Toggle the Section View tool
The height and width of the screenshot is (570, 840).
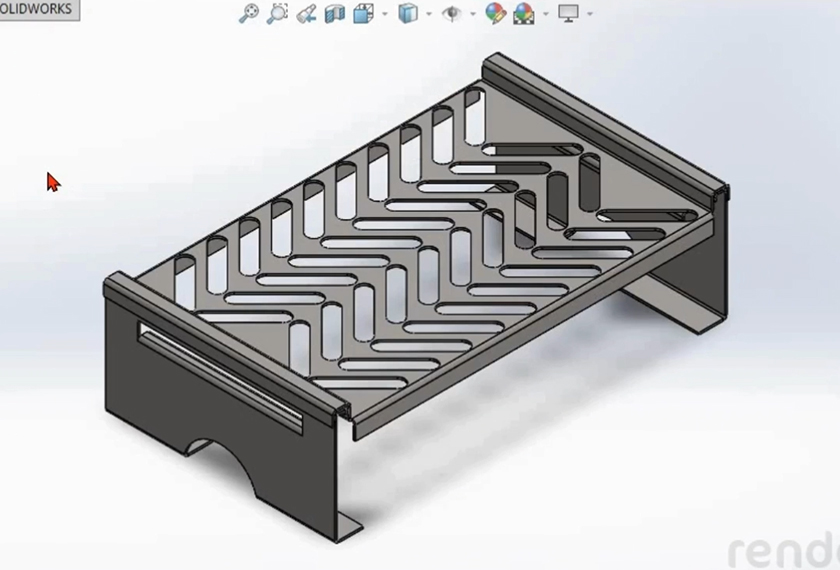coord(335,13)
